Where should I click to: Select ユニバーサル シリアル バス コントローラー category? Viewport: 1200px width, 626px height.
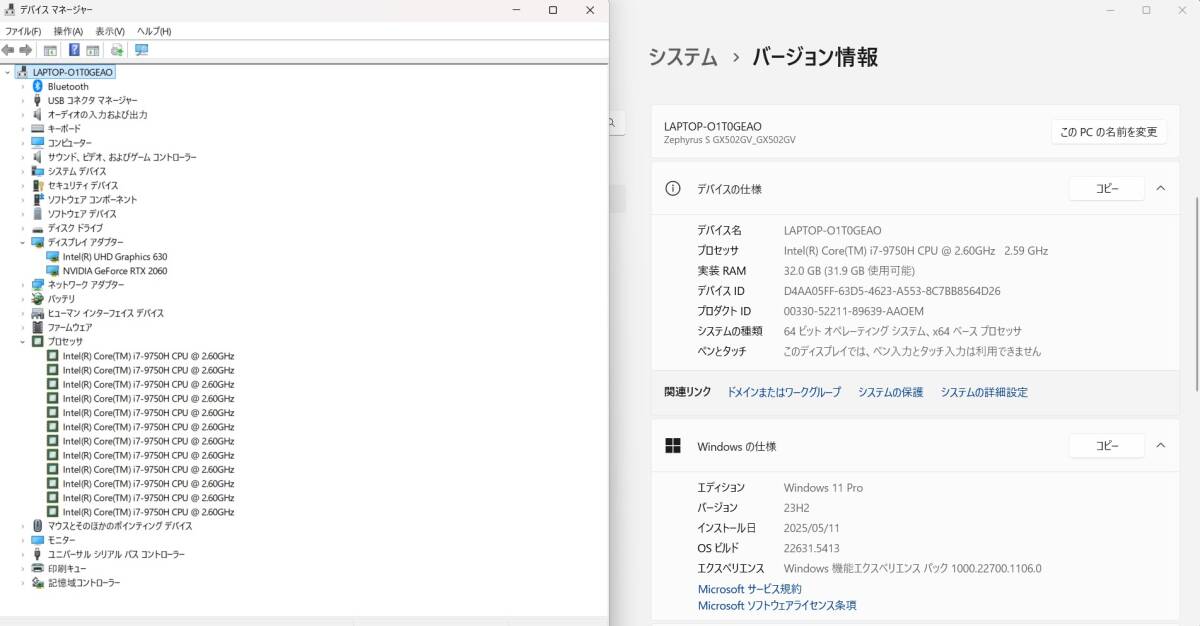[x=116, y=554]
